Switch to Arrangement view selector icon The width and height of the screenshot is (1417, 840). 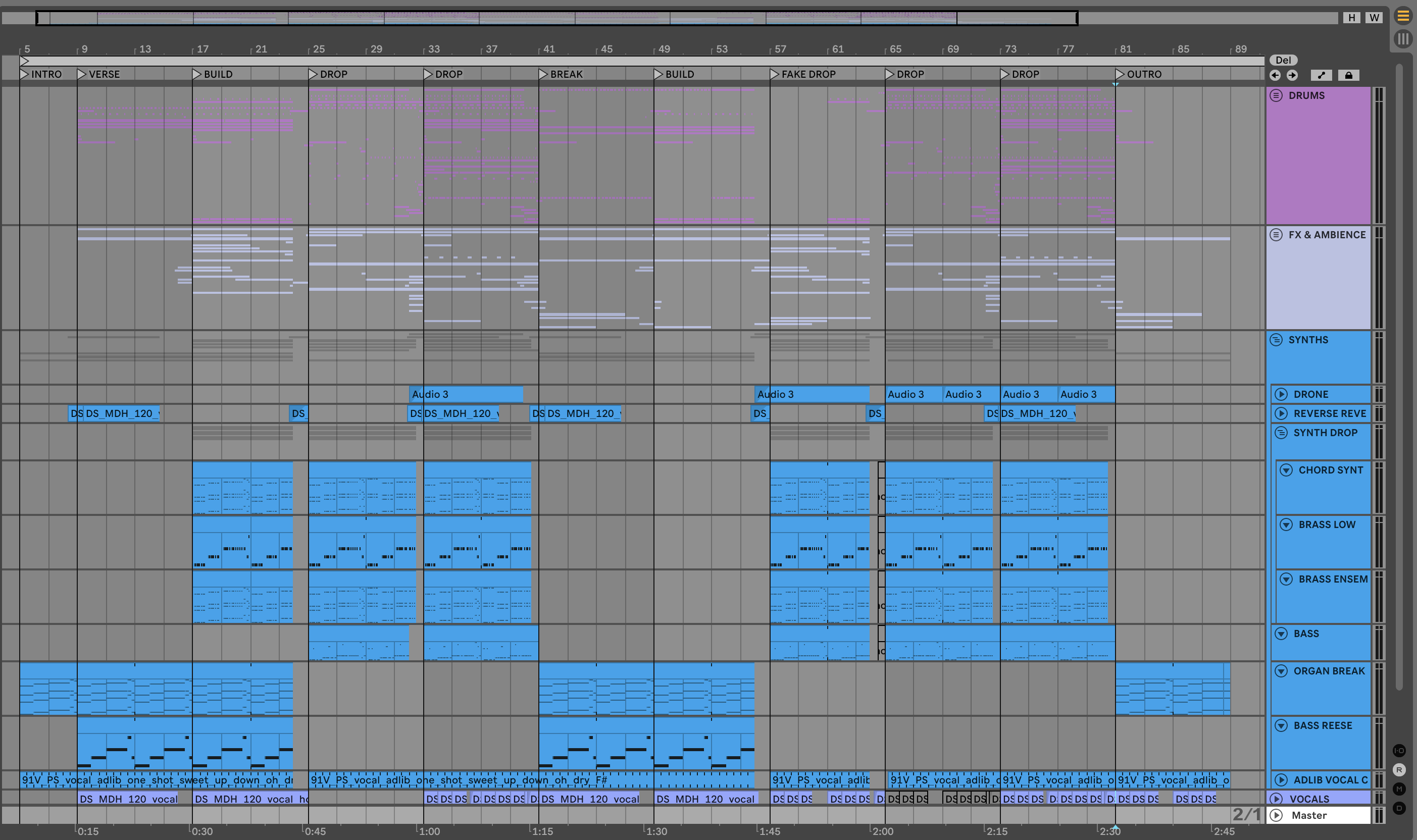pyautogui.click(x=1403, y=16)
